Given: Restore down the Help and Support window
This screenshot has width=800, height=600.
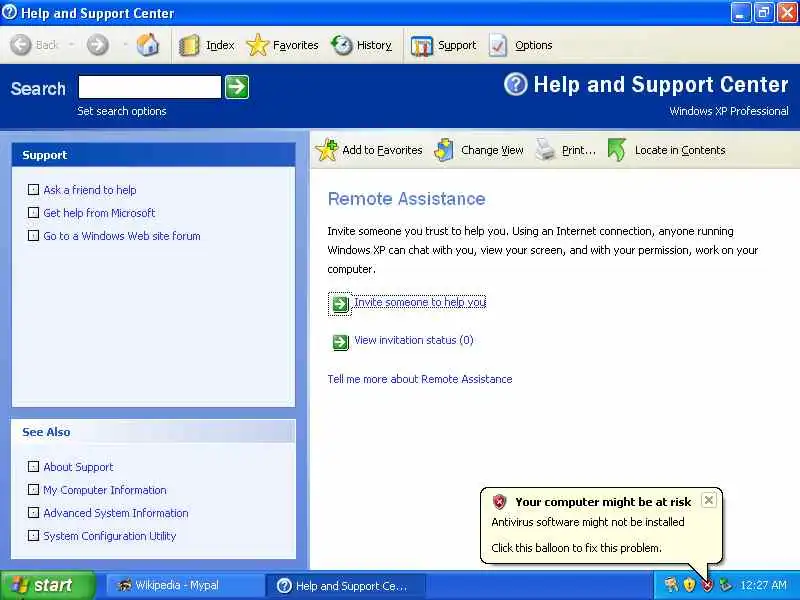Looking at the screenshot, I should 764,13.
